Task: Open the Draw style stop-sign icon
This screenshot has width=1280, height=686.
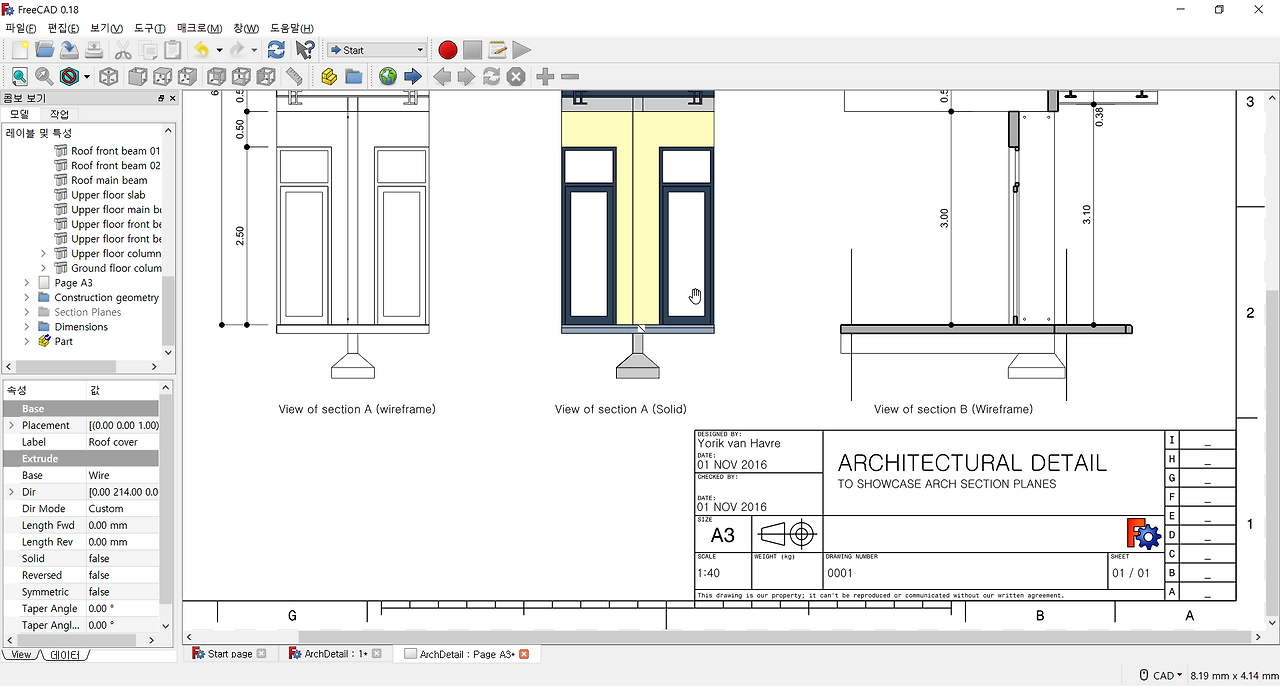Action: 70,76
